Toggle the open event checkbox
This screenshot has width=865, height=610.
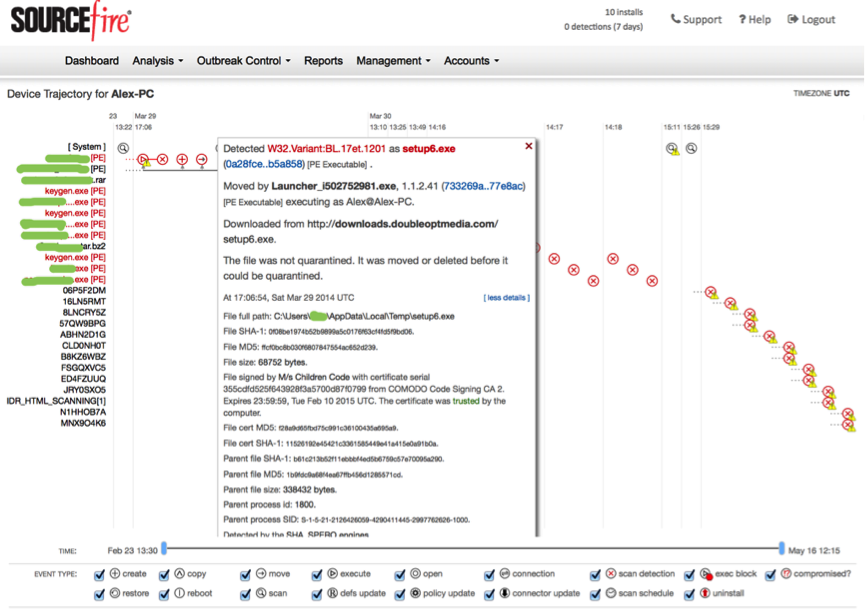400,575
